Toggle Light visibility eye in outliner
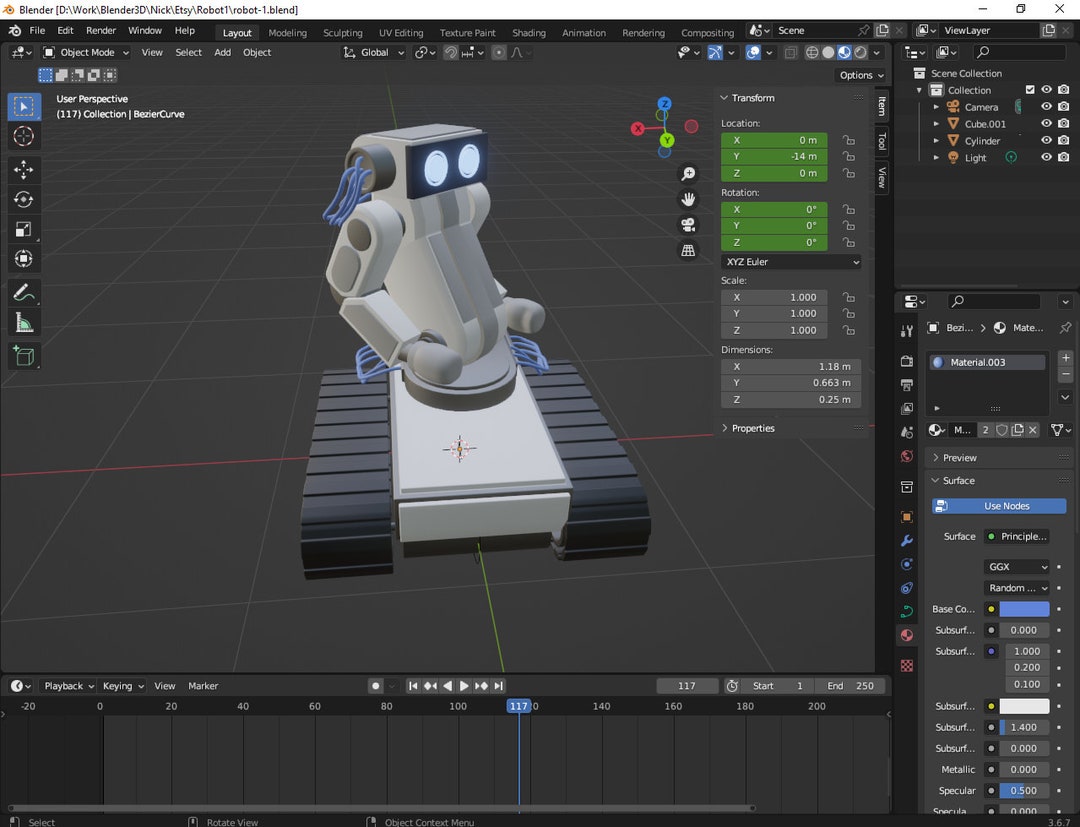Image resolution: width=1080 pixels, height=827 pixels. coord(1046,157)
